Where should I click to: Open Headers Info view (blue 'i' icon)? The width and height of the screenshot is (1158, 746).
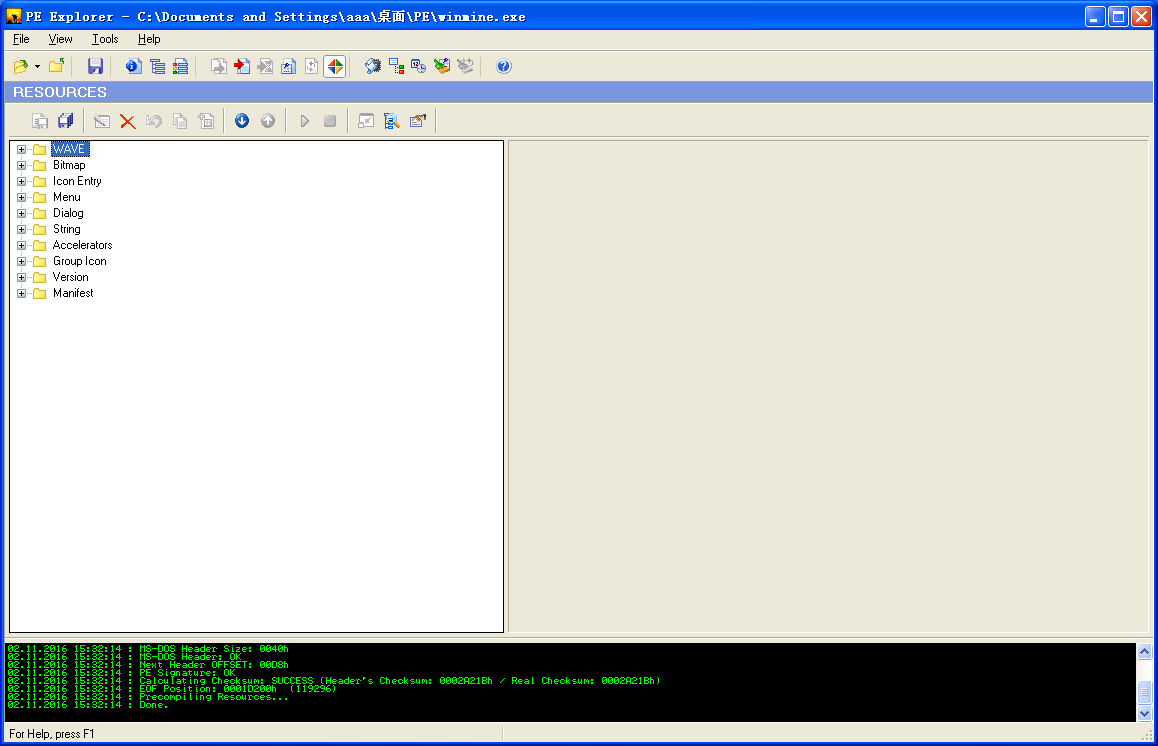(x=134, y=66)
